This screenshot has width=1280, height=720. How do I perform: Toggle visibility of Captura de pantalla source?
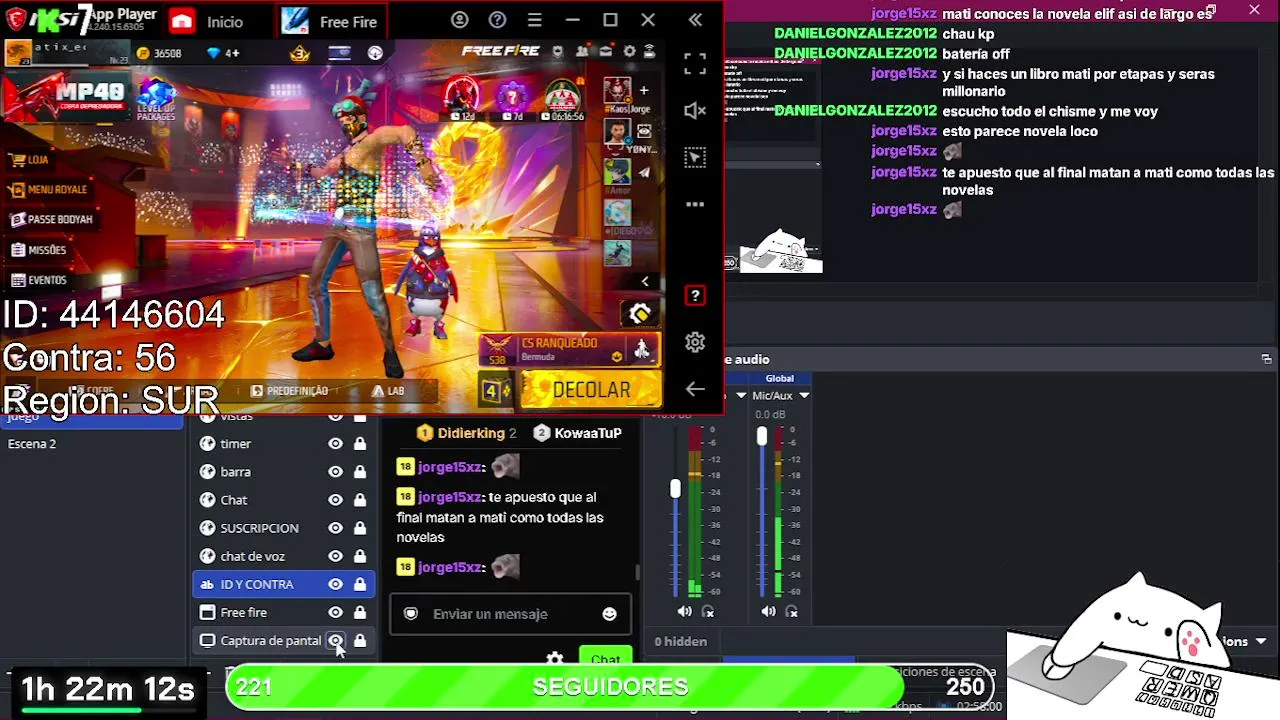click(335, 641)
